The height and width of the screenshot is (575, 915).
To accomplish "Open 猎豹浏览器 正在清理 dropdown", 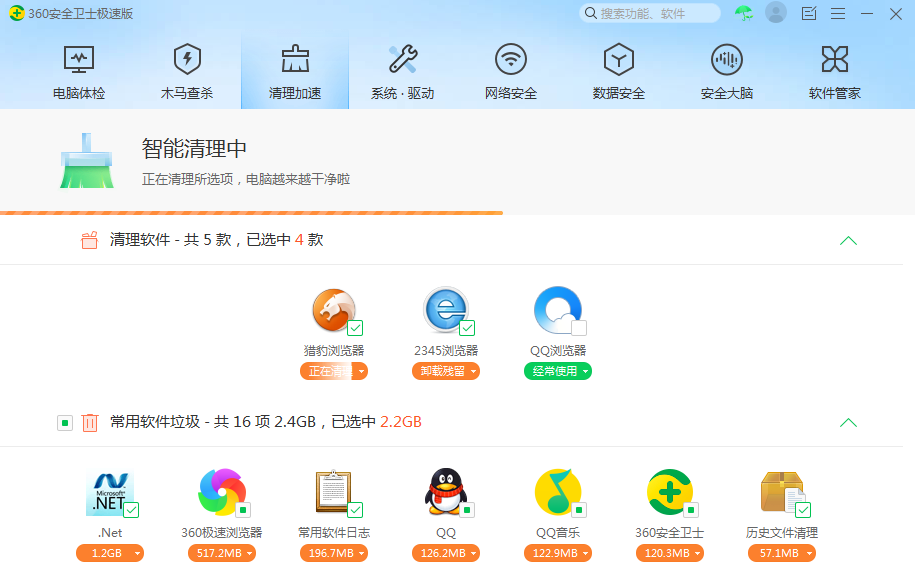I will (334, 371).
